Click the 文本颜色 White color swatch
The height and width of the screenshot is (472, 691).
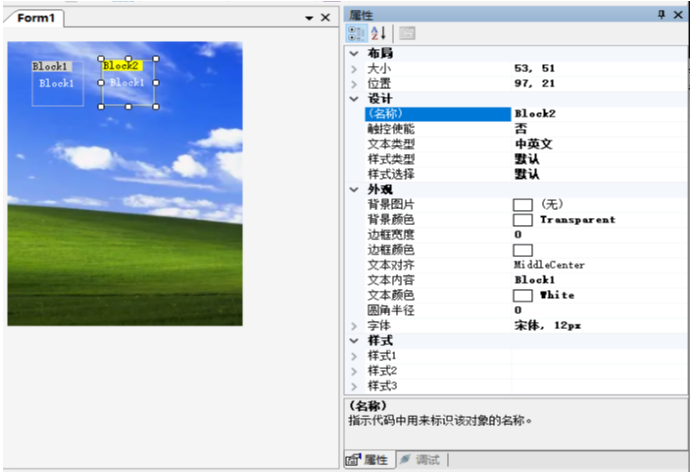[x=523, y=295]
